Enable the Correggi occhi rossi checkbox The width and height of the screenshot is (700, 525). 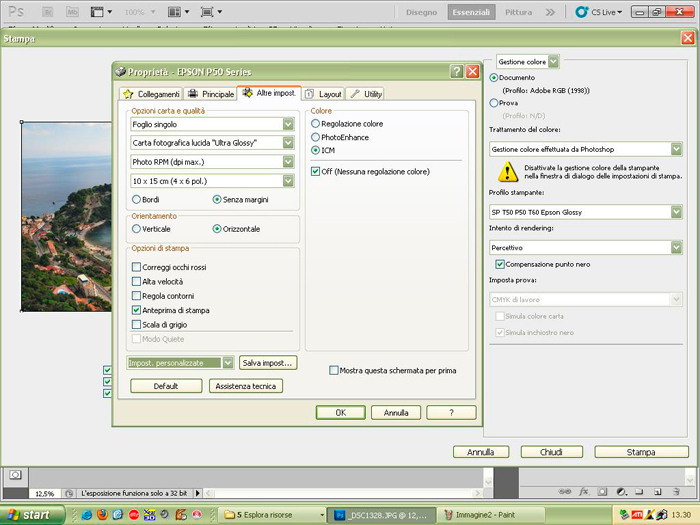tap(136, 267)
